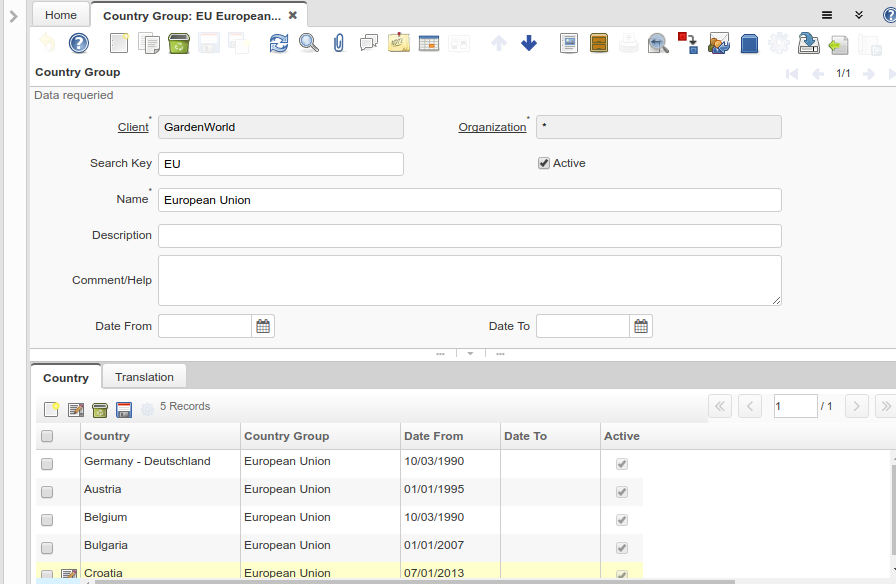Add new Country row in the detail toolbar
The width and height of the screenshot is (896, 584).
click(51, 409)
